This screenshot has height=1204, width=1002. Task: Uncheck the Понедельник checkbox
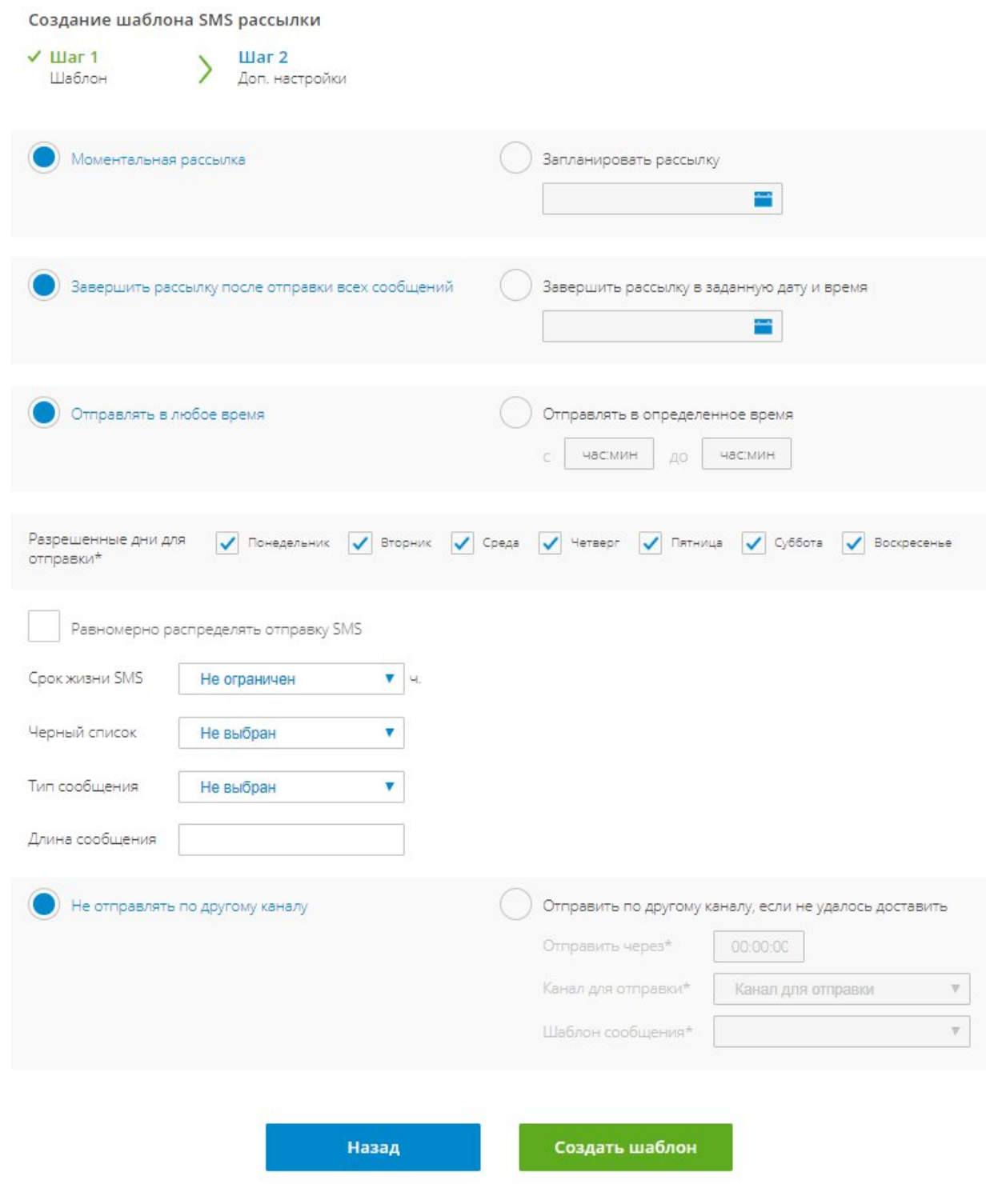[227, 543]
